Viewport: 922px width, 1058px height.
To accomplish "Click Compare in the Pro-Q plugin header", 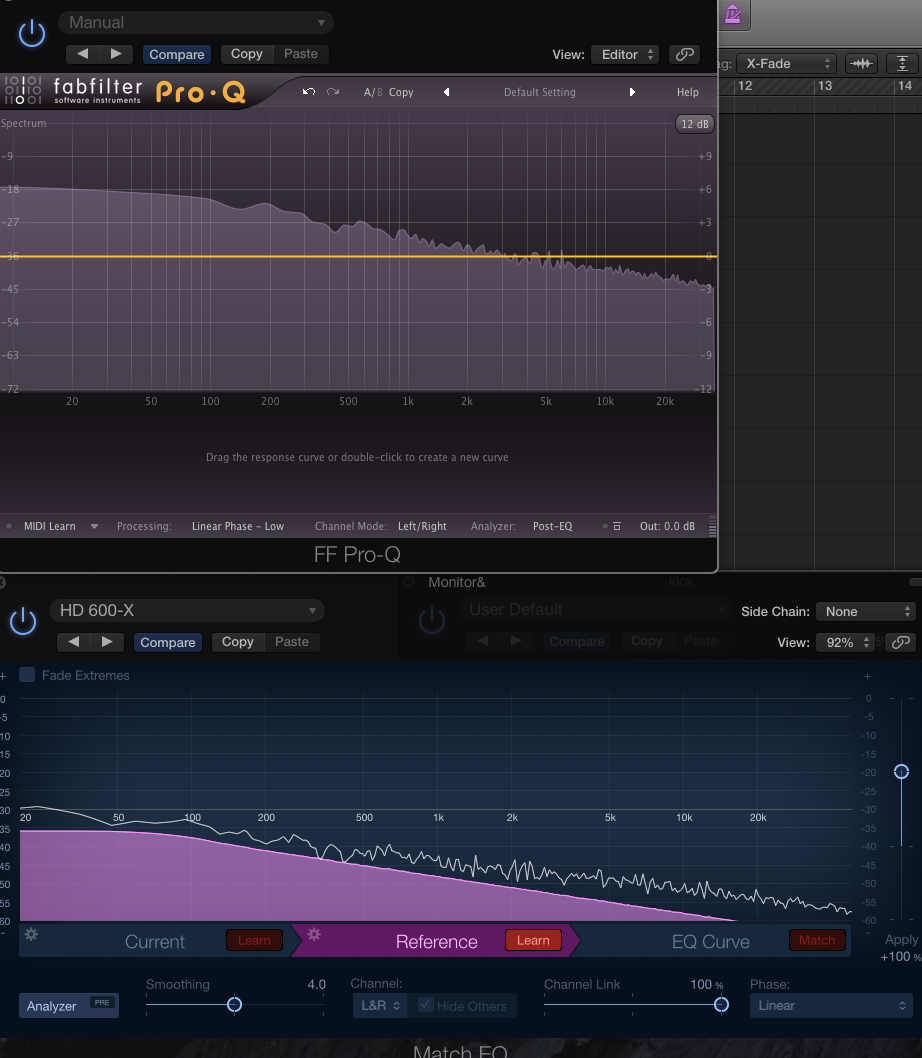I will 176,54.
